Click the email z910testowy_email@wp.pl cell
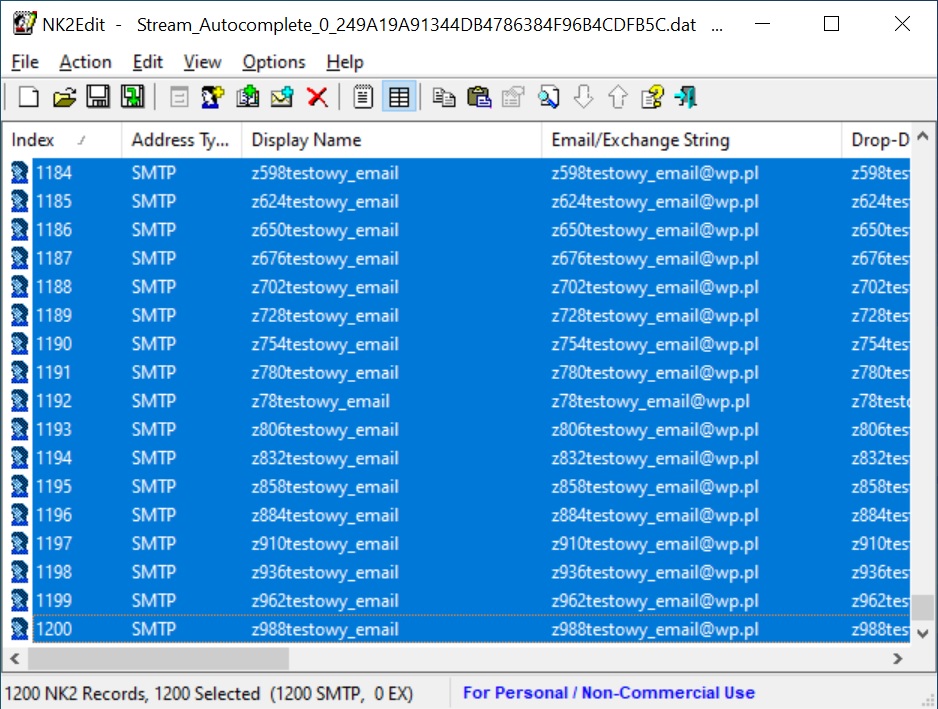Viewport: 938px width, 709px height. coord(654,544)
